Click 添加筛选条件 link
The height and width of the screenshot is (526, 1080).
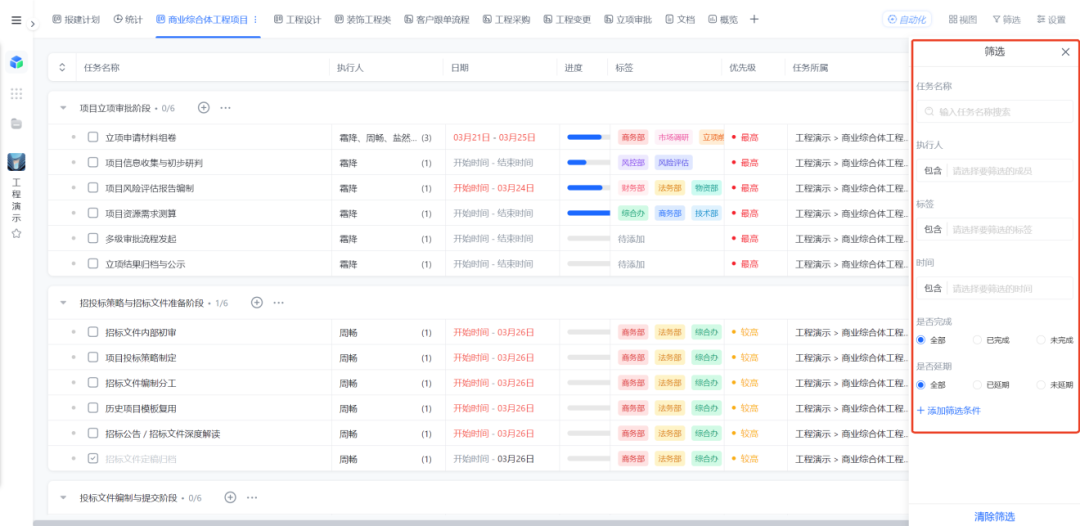pyautogui.click(x=948, y=410)
